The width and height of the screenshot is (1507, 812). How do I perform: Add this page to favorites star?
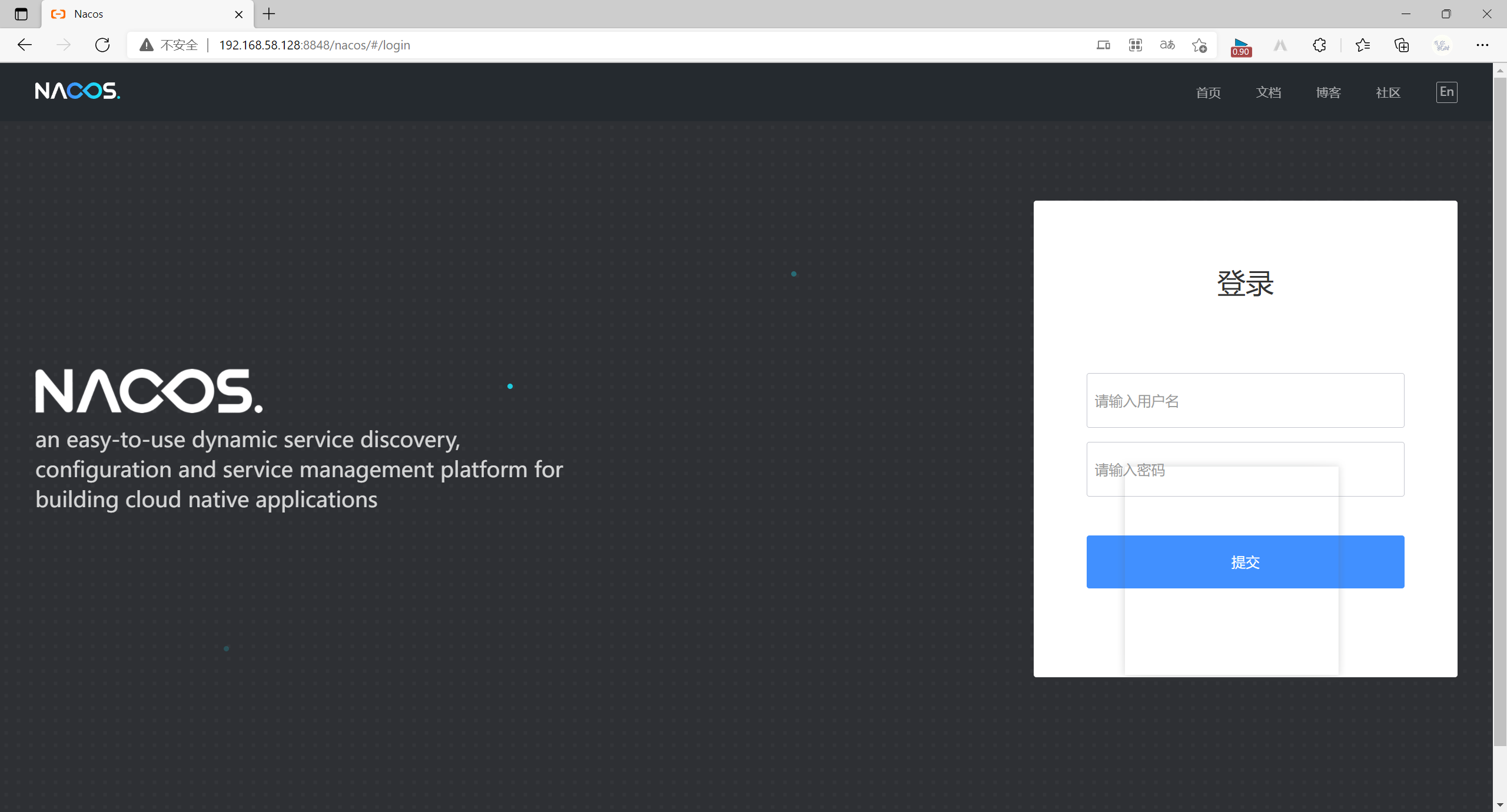[1199, 45]
